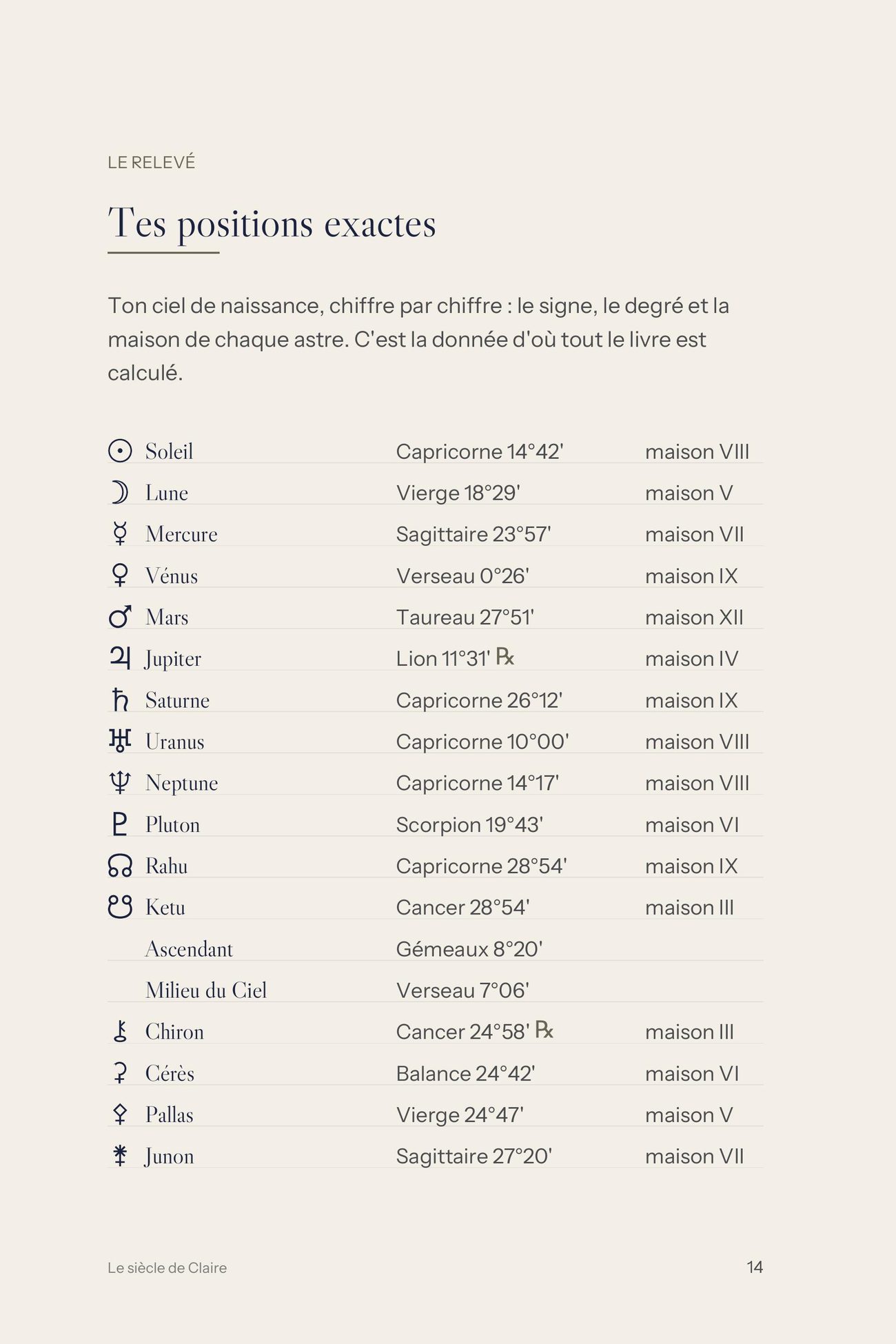Select the Mercury glyph in the table
The width and height of the screenshot is (896, 1344).
[120, 533]
